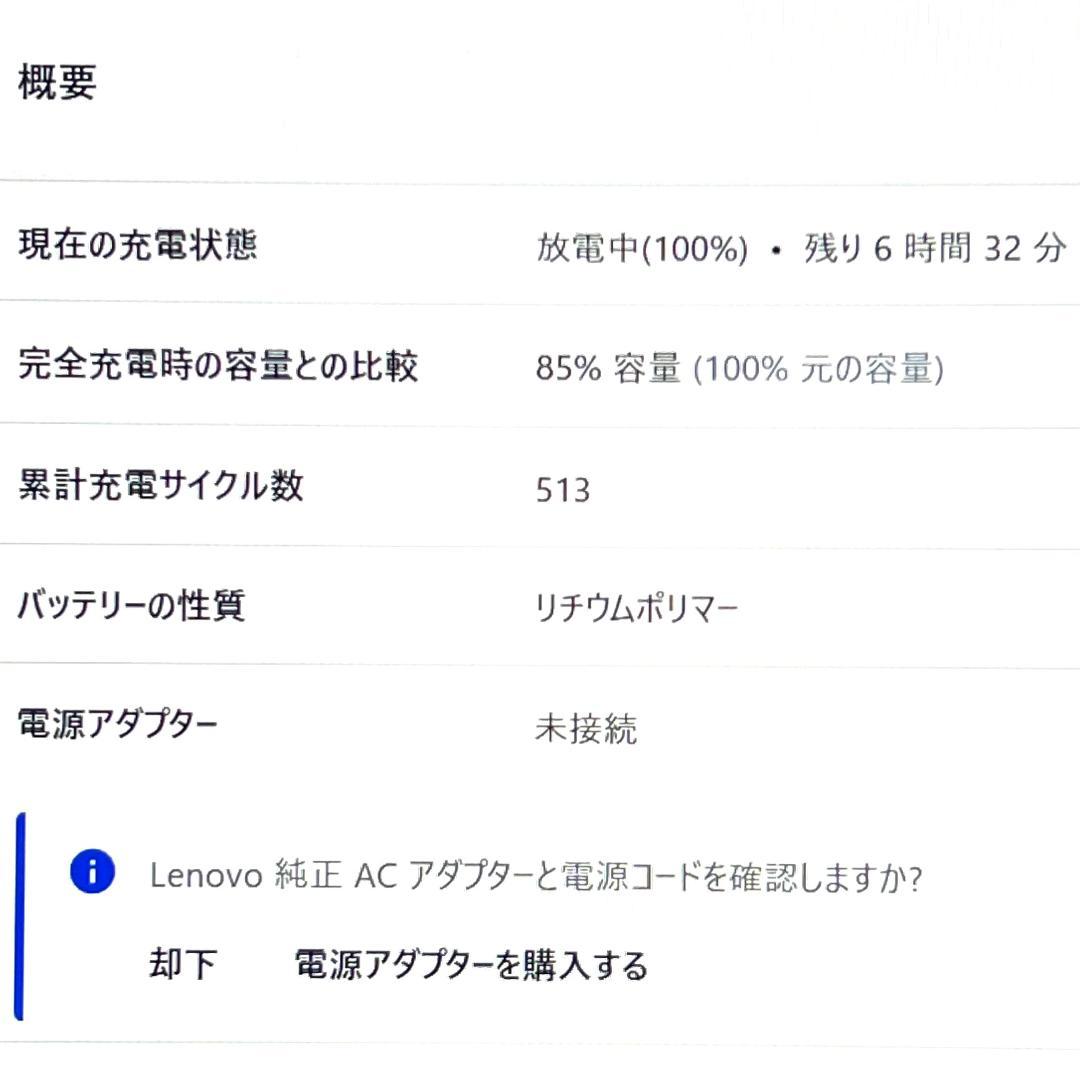The width and height of the screenshot is (1080, 1080).
Task: Click the divider under 現在の充電状態 row
Action: 540,298
